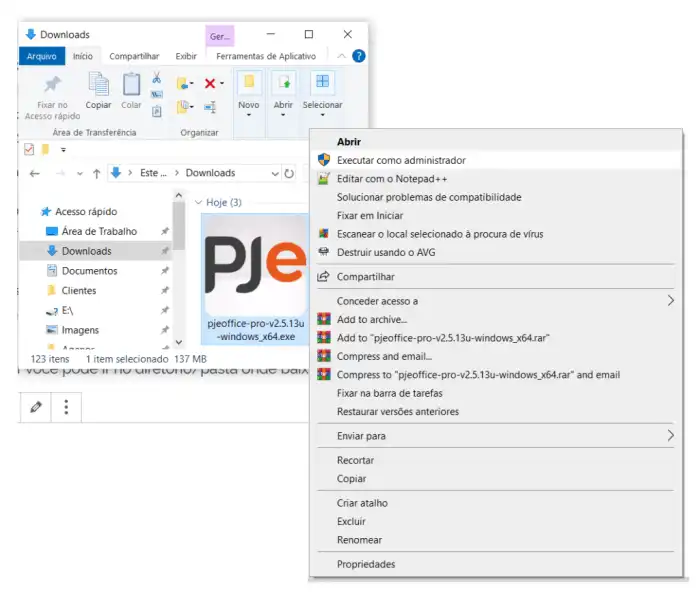Switch to the Exibir ribbon tab
This screenshot has width=700, height=594.
186,56
